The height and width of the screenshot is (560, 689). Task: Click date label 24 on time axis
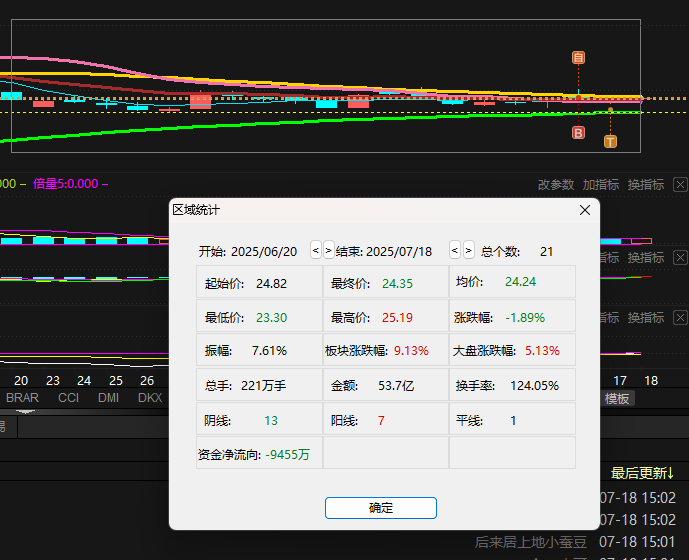[x=84, y=381]
